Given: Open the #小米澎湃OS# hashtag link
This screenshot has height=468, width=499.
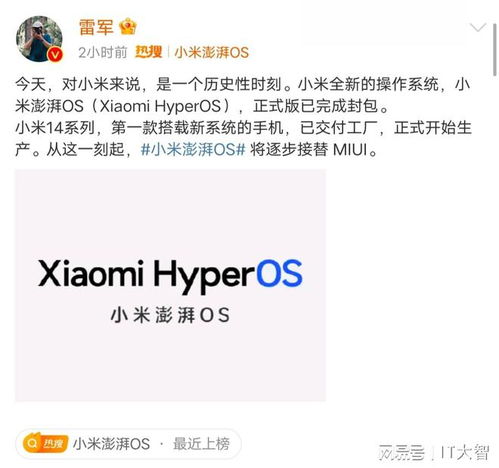Looking at the screenshot, I should [x=193, y=149].
